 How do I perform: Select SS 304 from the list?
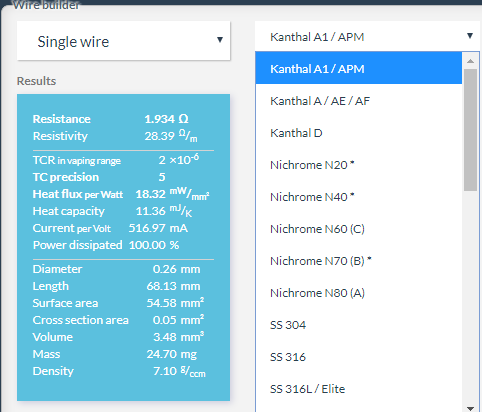(x=359, y=324)
